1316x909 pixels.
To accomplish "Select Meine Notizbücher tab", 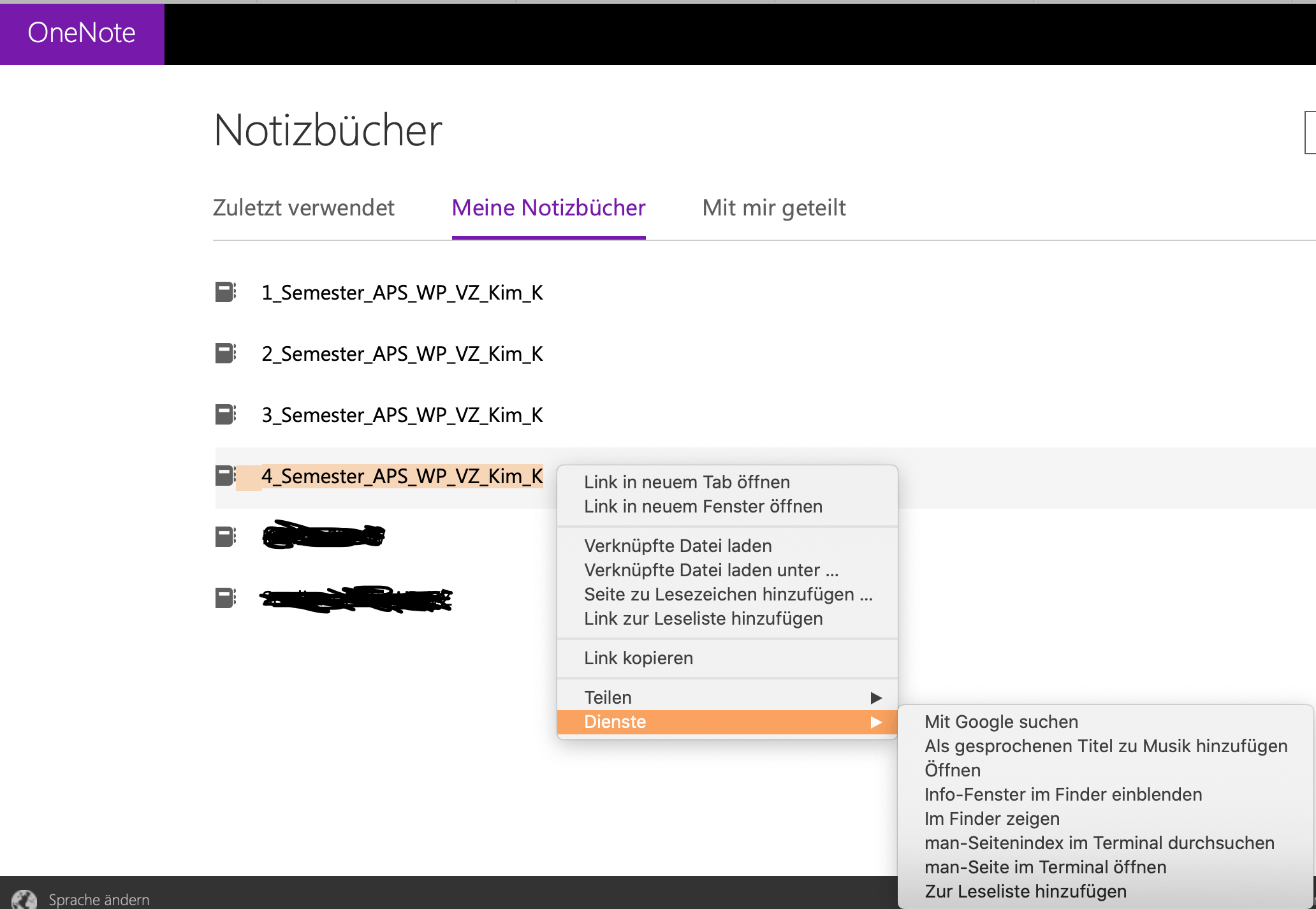I will pyautogui.click(x=548, y=208).
